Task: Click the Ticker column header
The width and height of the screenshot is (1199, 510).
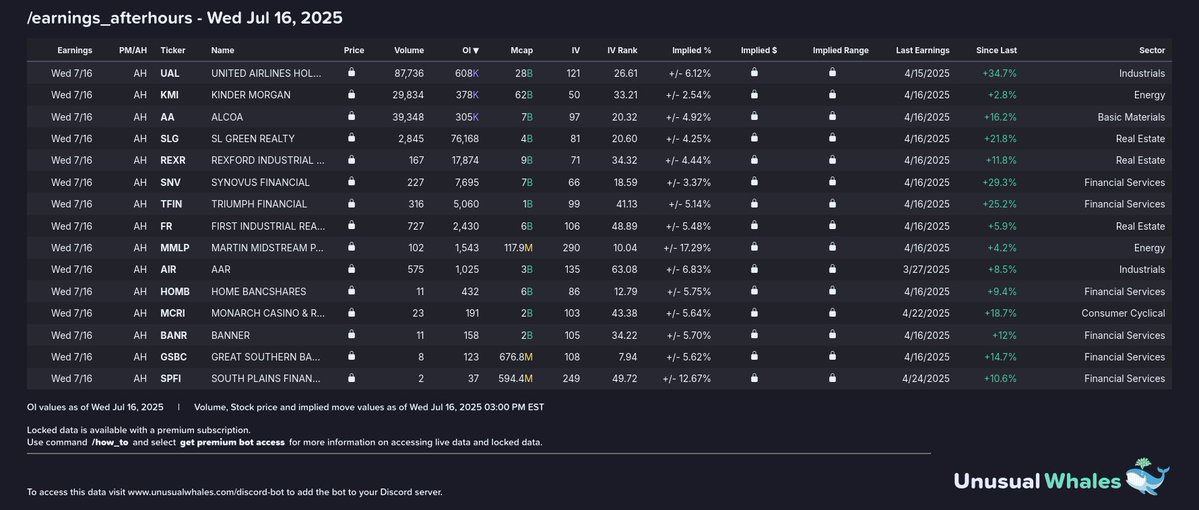Action: [x=173, y=50]
